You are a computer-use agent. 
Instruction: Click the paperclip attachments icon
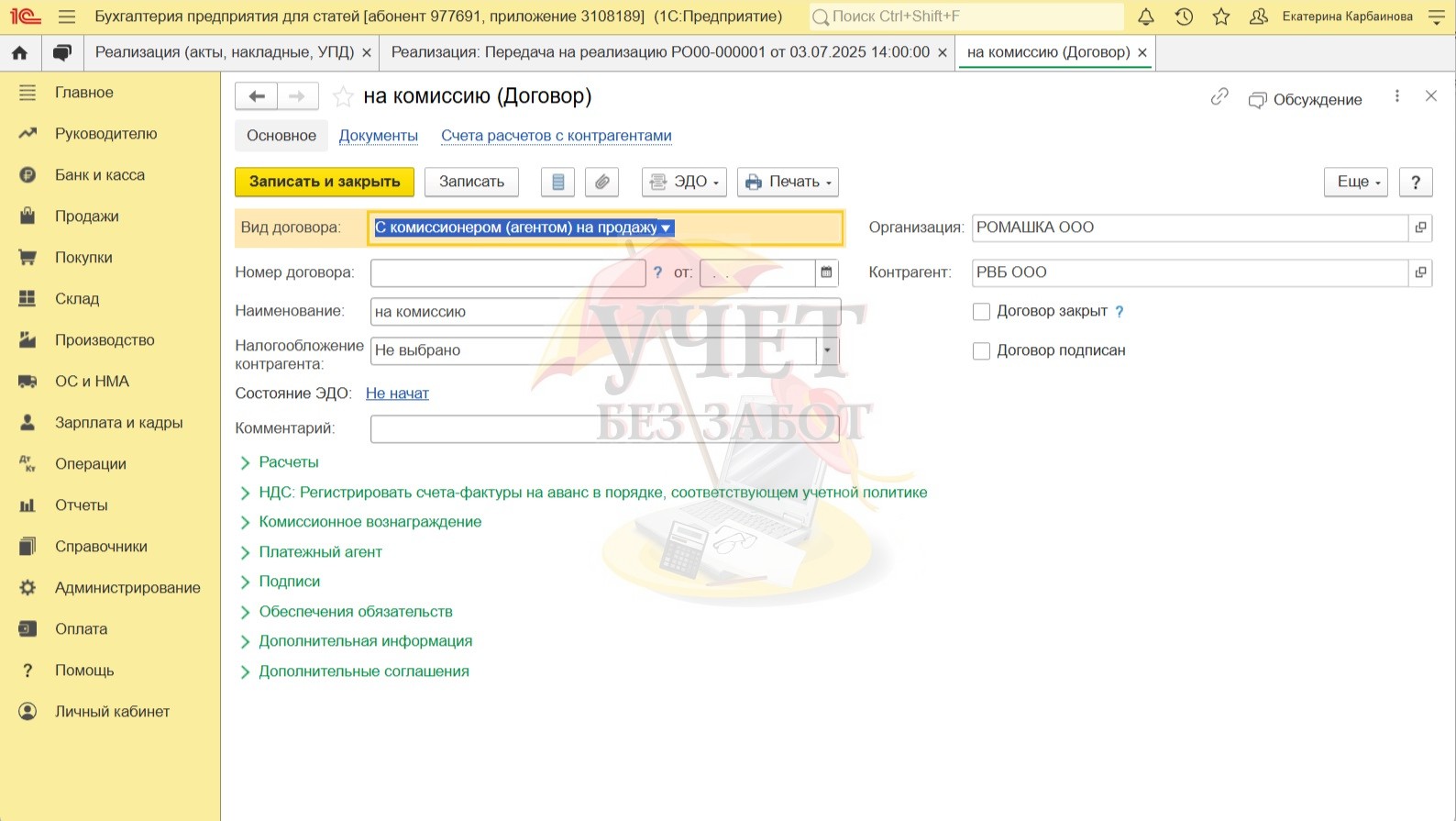(x=601, y=182)
